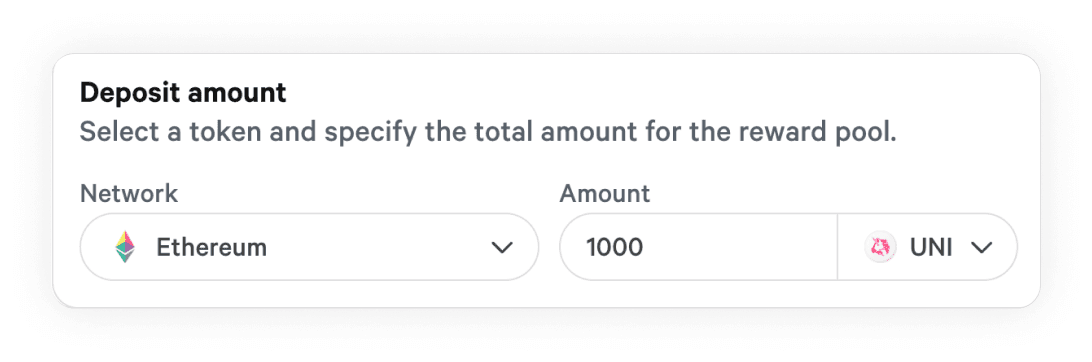This screenshot has height=362, width=1092.
Task: Change the network from Ethereum
Action: (x=309, y=247)
